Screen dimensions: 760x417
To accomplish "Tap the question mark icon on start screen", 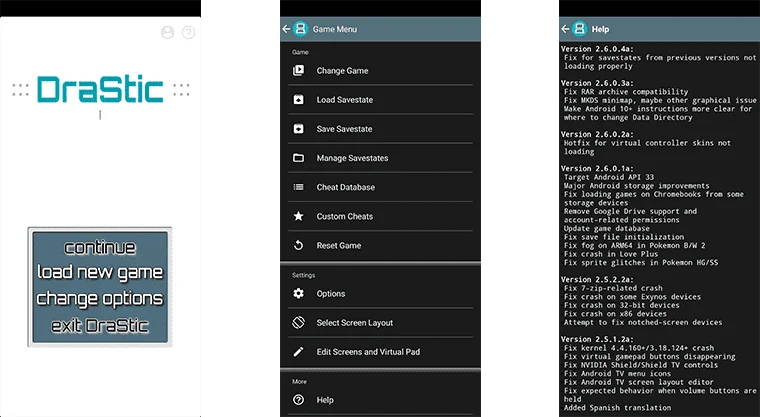I will pos(188,32).
